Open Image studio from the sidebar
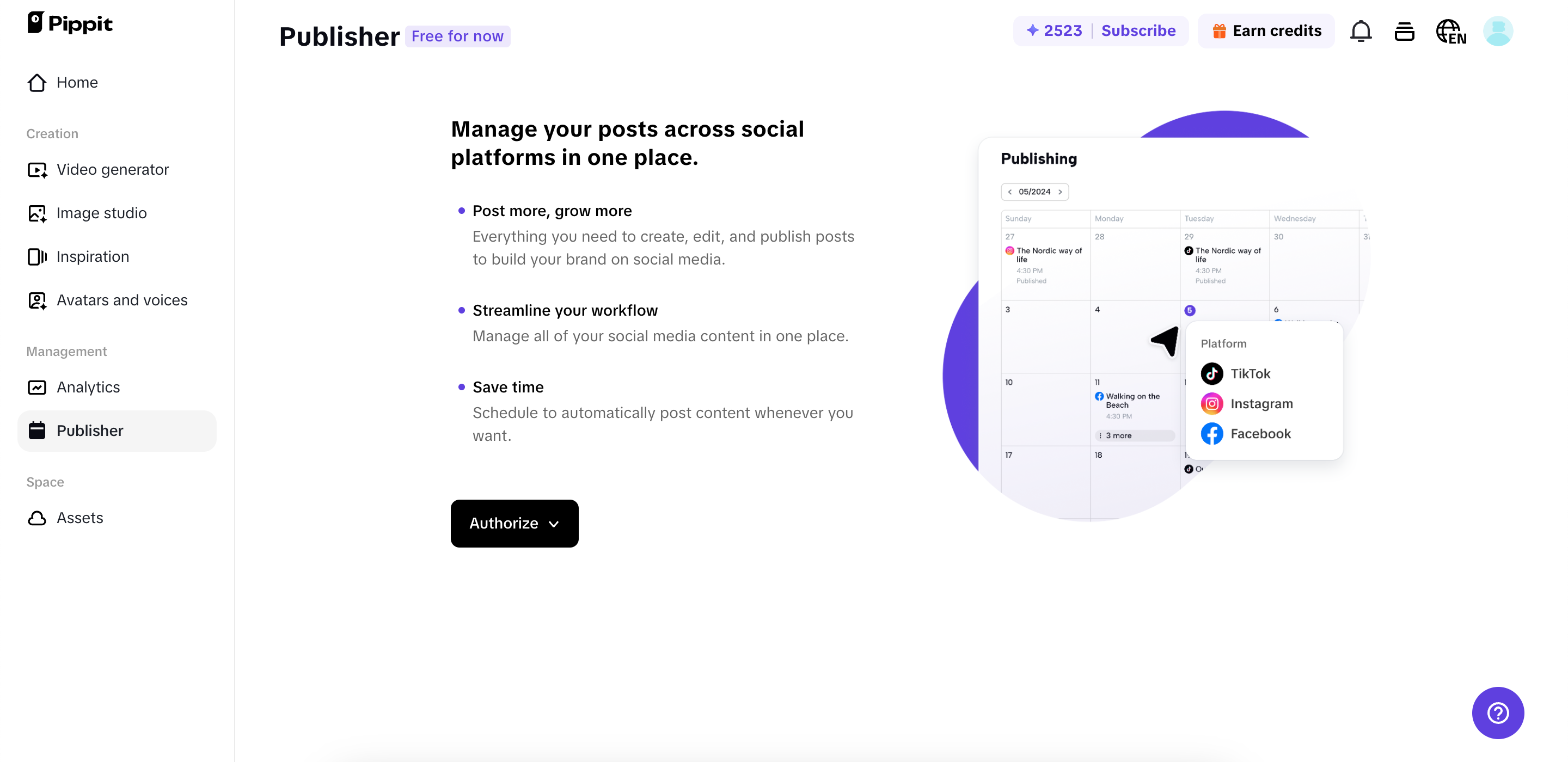 [101, 212]
